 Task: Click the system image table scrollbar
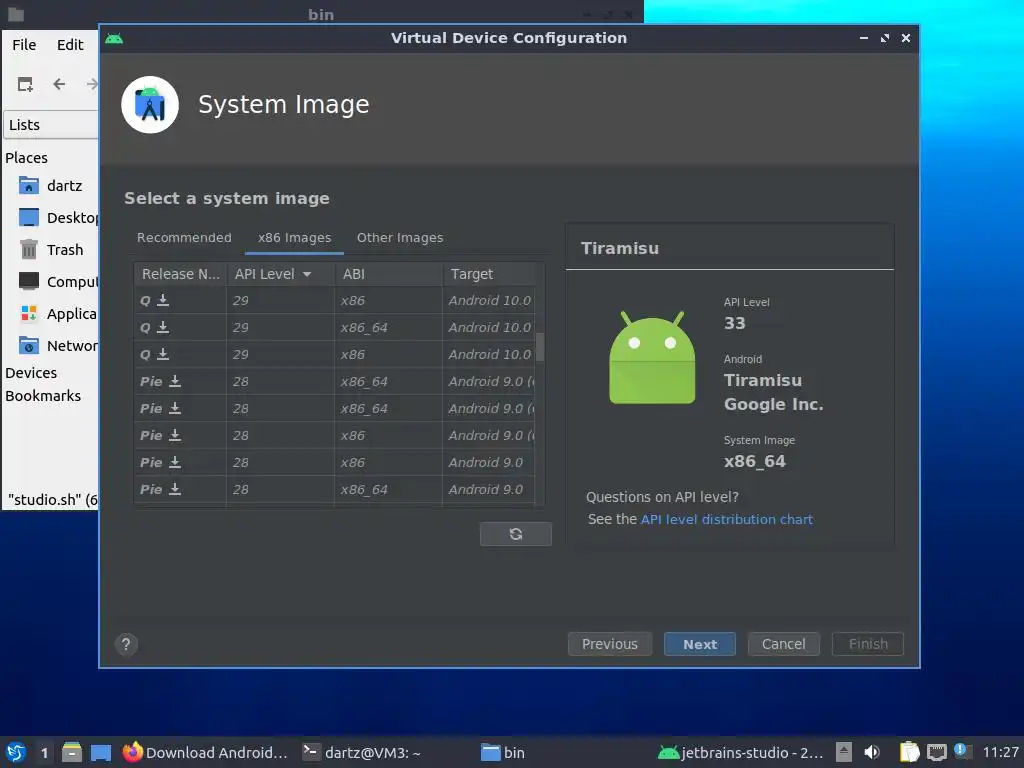[x=540, y=347]
